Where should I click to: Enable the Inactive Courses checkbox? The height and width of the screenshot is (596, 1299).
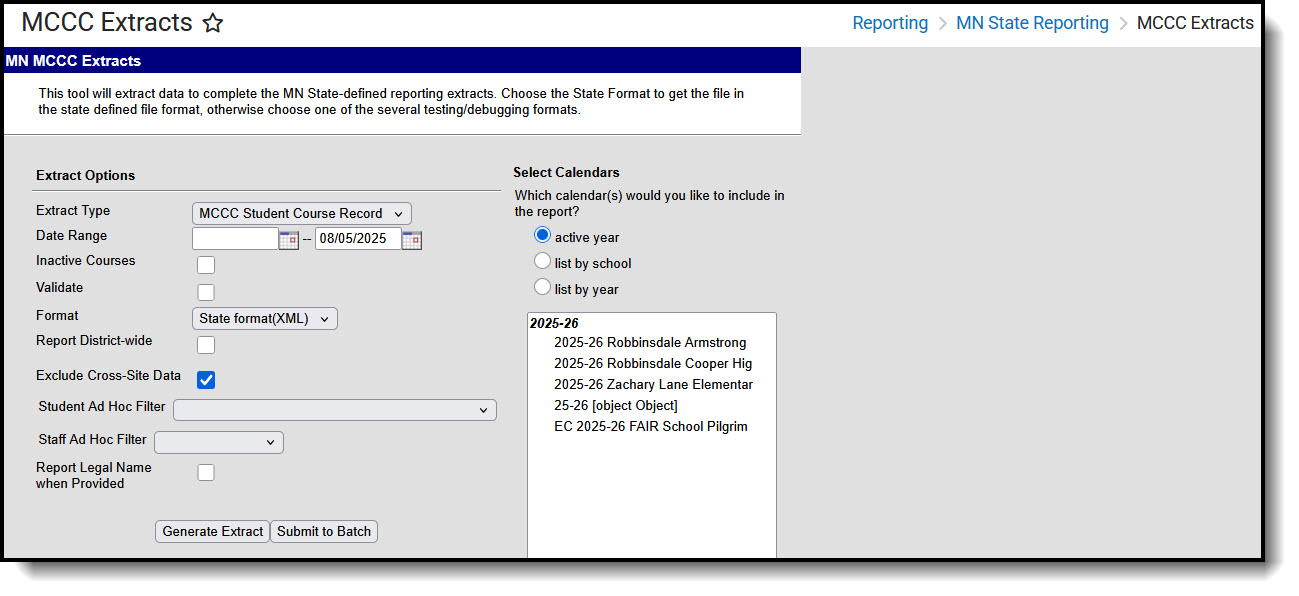(206, 265)
